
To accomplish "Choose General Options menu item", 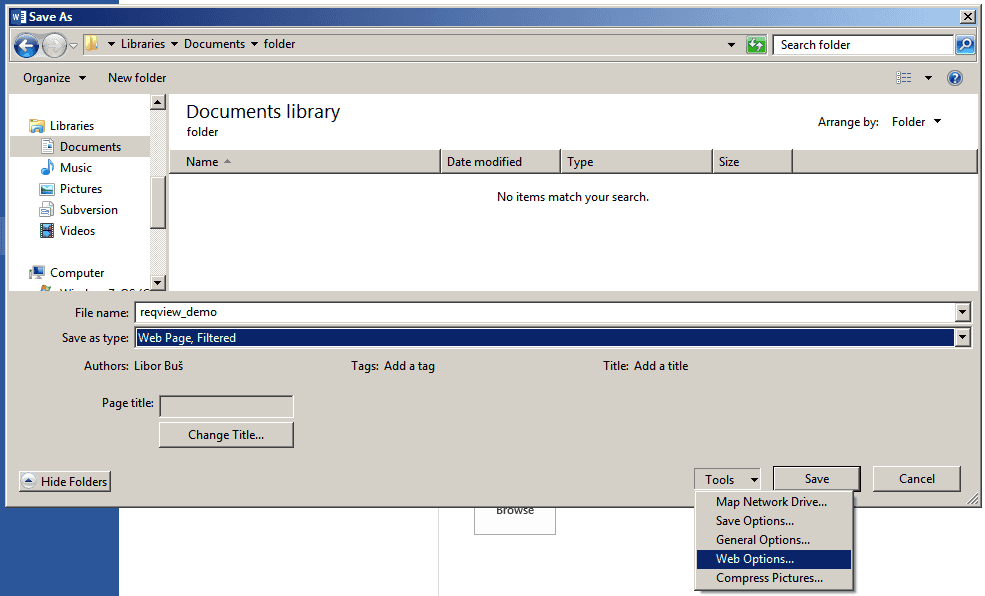I will (774, 539).
